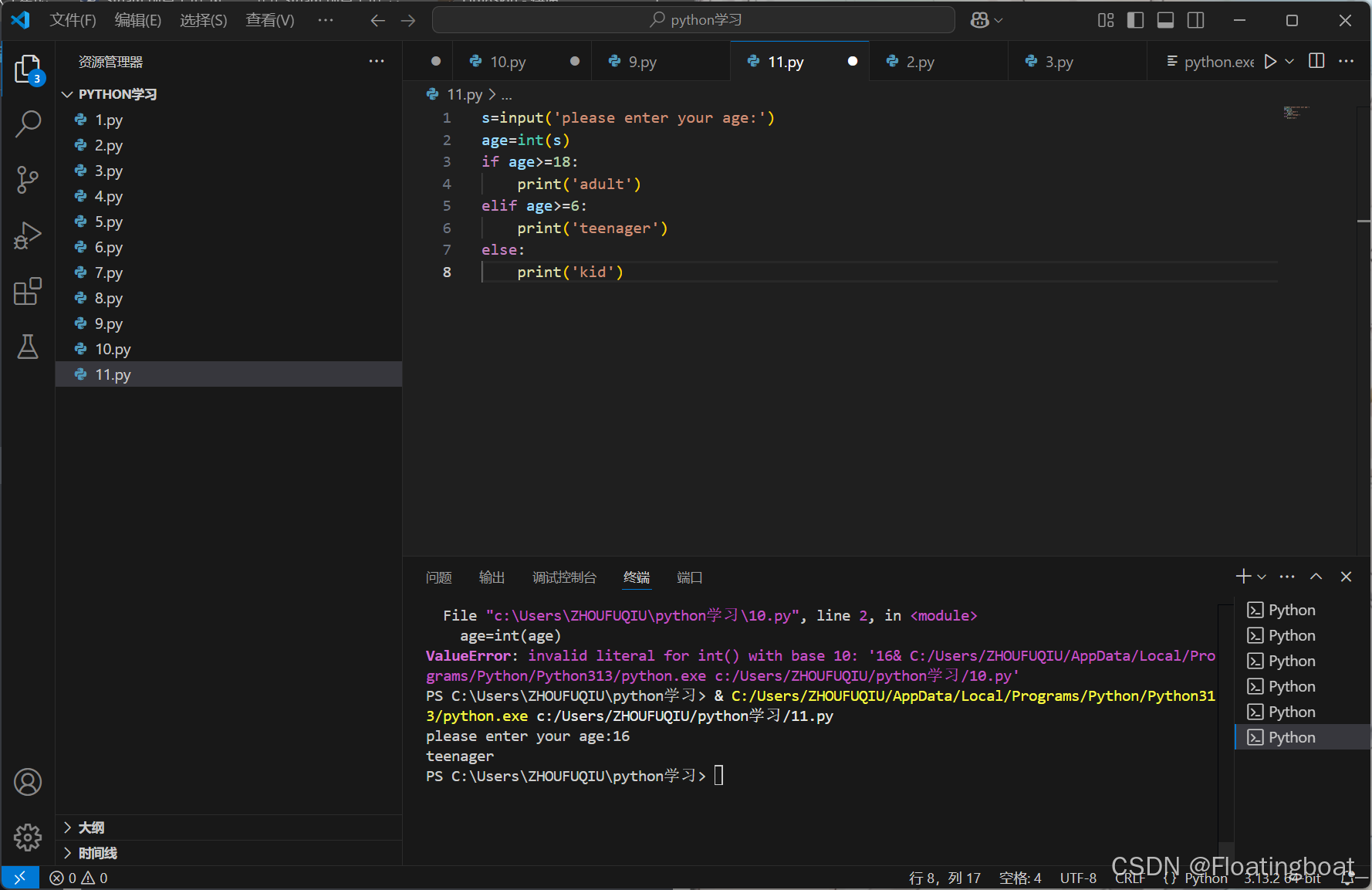Click the code minimap preview
Image resolution: width=1372 pixels, height=890 pixels.
tap(1296, 113)
